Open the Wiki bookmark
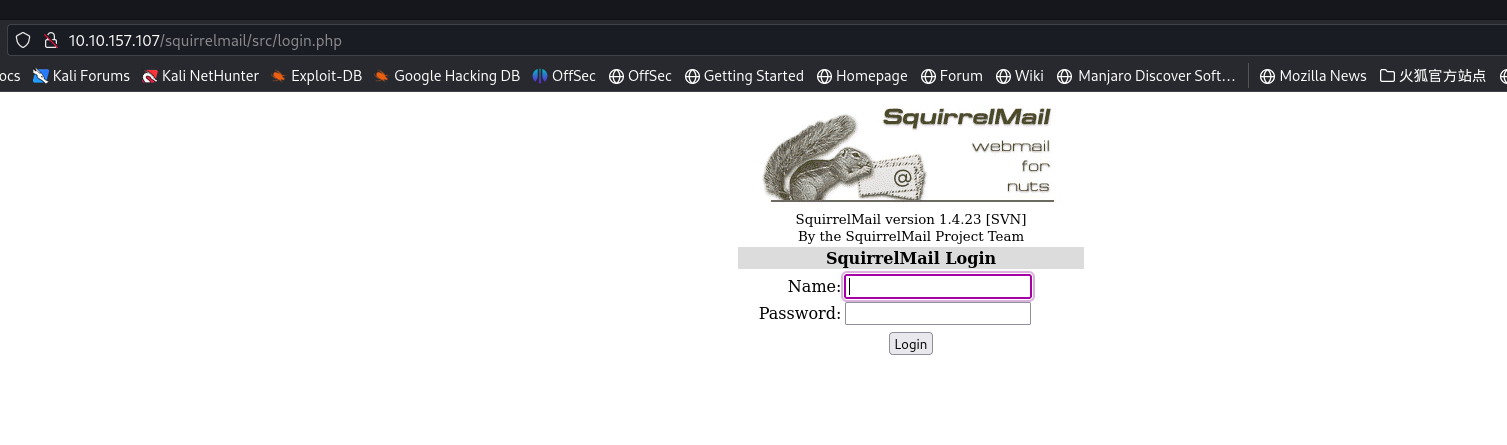 tap(1019, 76)
